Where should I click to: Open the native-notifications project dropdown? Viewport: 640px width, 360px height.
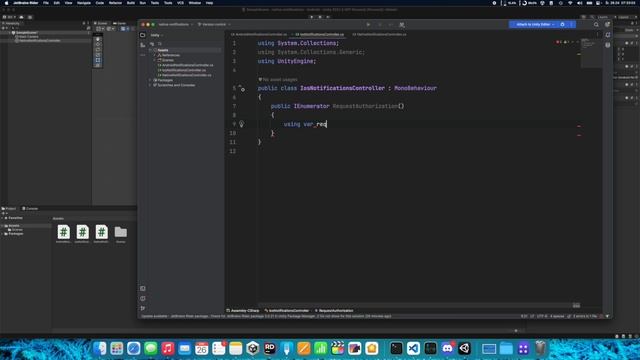pyautogui.click(x=176, y=24)
